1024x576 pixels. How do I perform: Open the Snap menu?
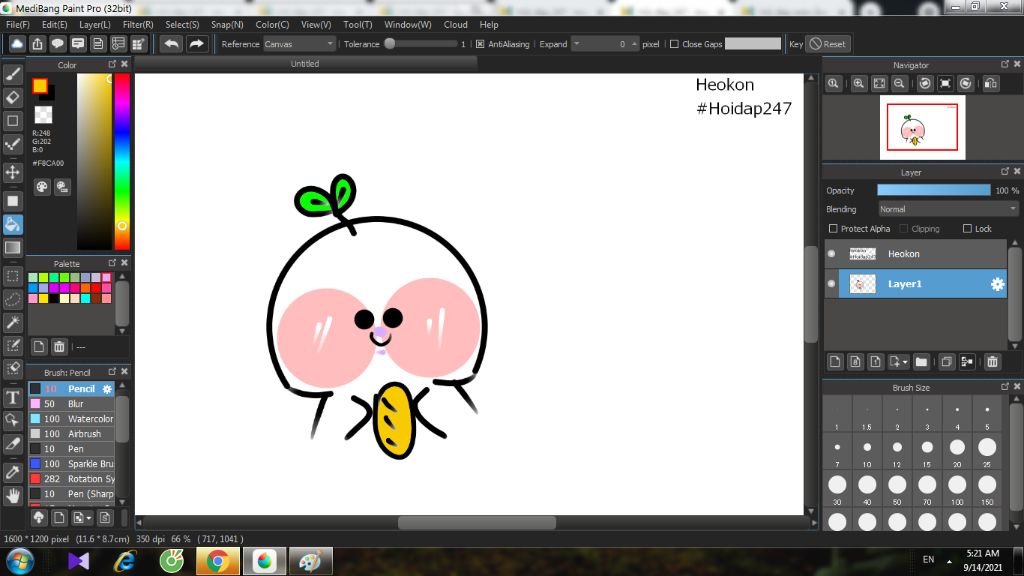(x=227, y=24)
